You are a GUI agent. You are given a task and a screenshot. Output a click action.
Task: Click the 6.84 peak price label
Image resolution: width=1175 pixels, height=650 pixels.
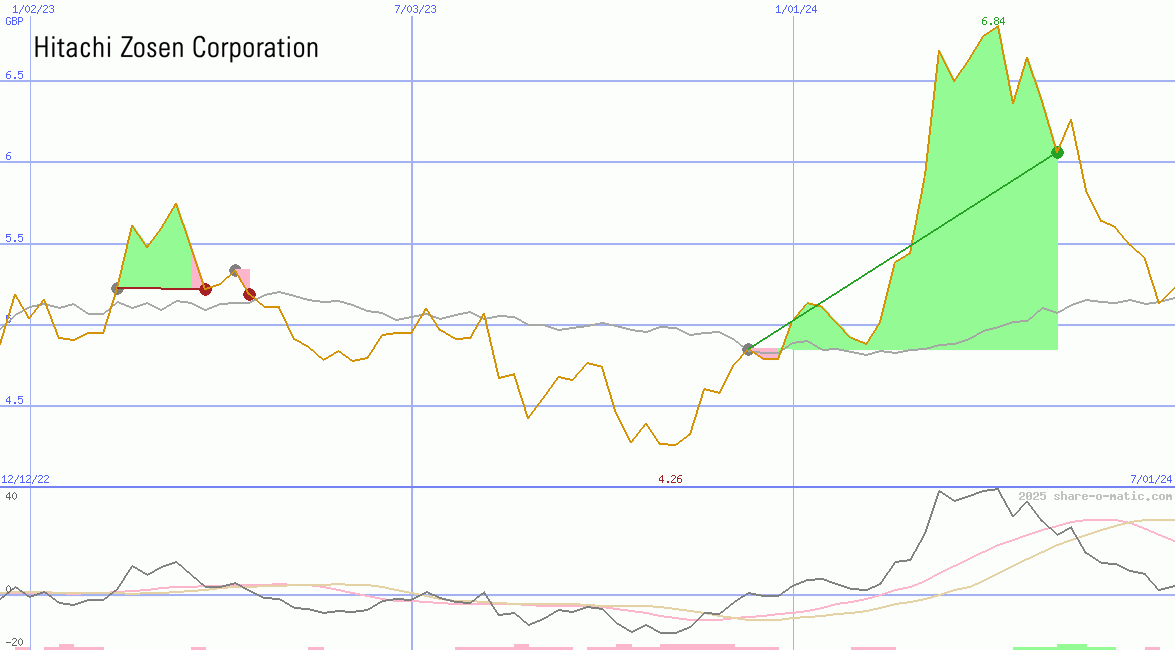[993, 21]
